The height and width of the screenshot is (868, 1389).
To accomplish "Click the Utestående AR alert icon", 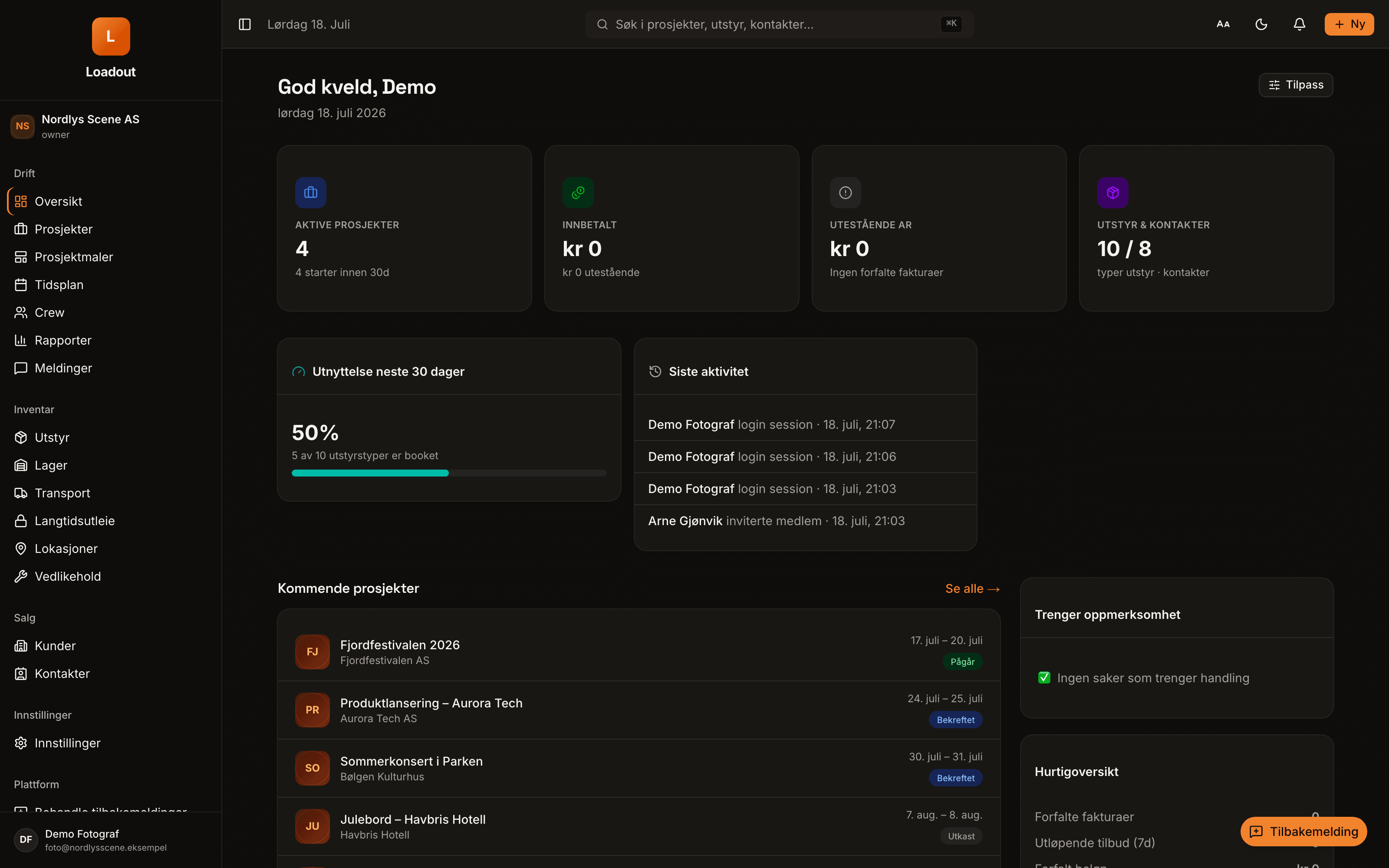I will (846, 192).
